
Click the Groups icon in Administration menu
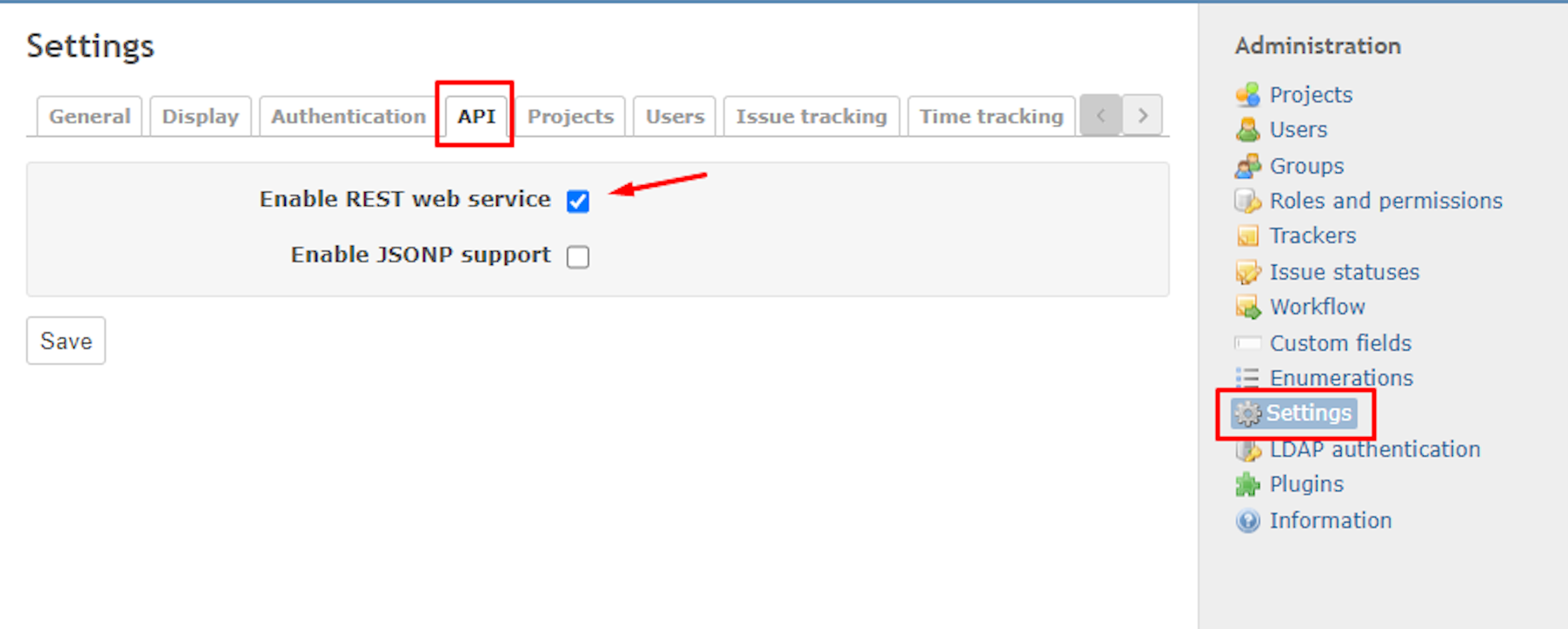point(1247,166)
